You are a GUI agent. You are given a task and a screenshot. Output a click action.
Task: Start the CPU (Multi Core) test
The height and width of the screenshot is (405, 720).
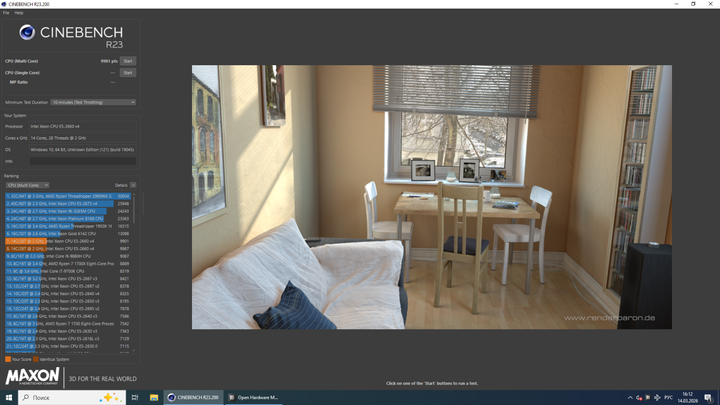coord(128,61)
